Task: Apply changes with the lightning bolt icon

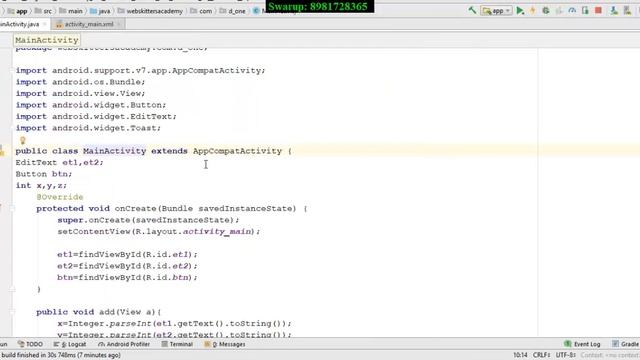Action: [x=533, y=11]
